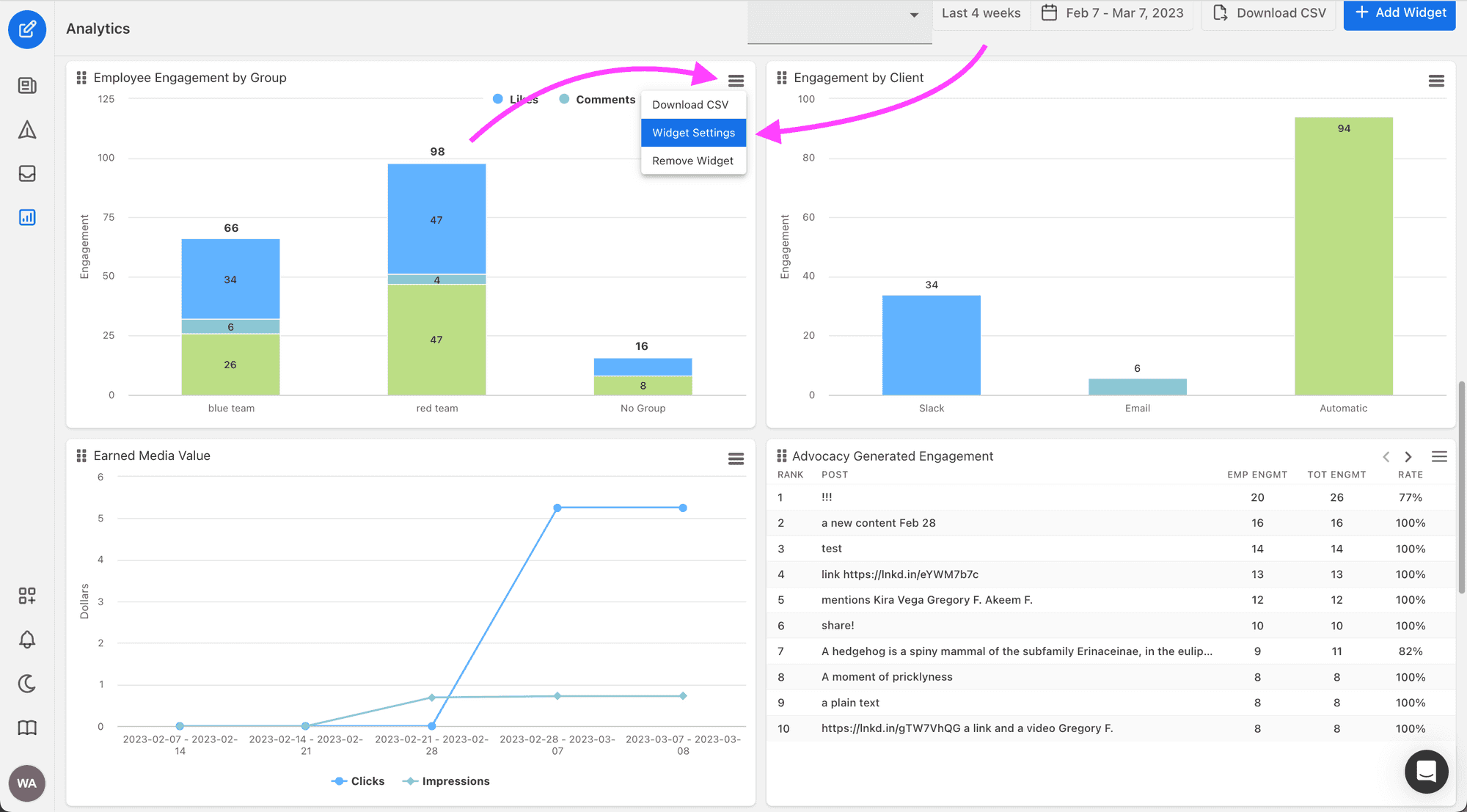This screenshot has width=1467, height=812.
Task: Expand Advocacy Generated Engagement next page
Action: [x=1408, y=457]
